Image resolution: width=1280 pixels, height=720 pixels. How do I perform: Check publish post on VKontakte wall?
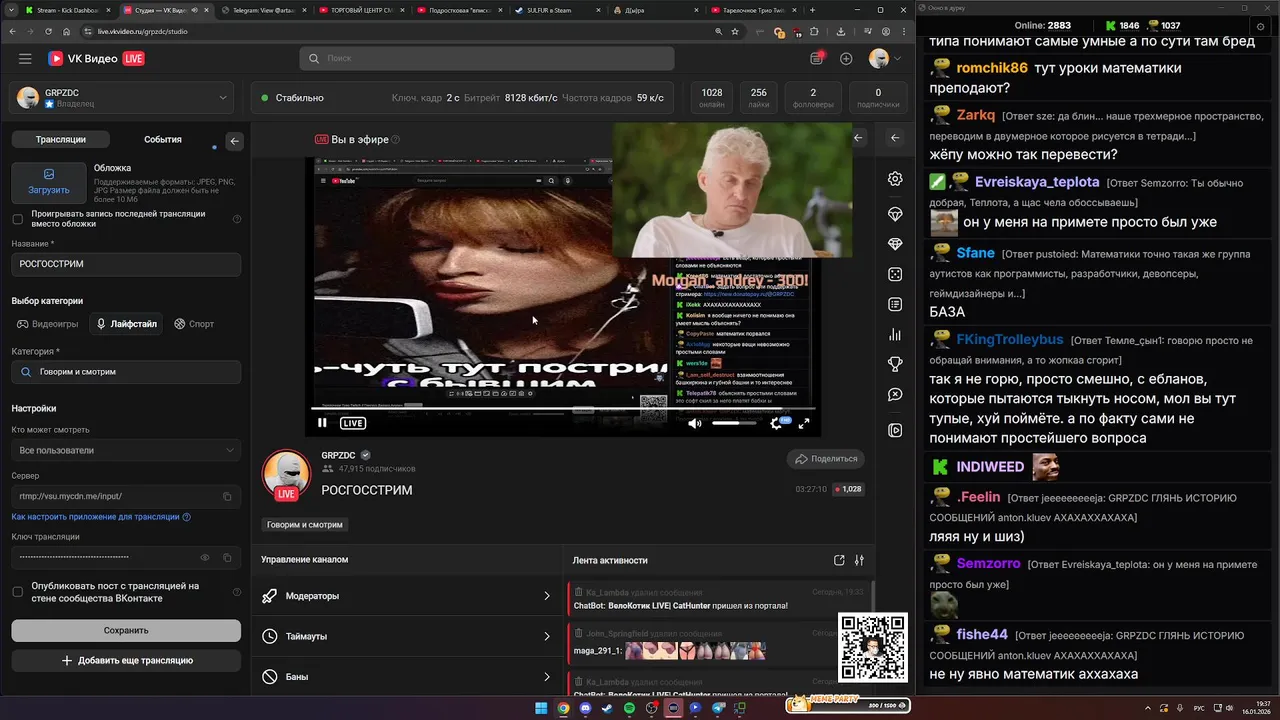click(x=17, y=592)
